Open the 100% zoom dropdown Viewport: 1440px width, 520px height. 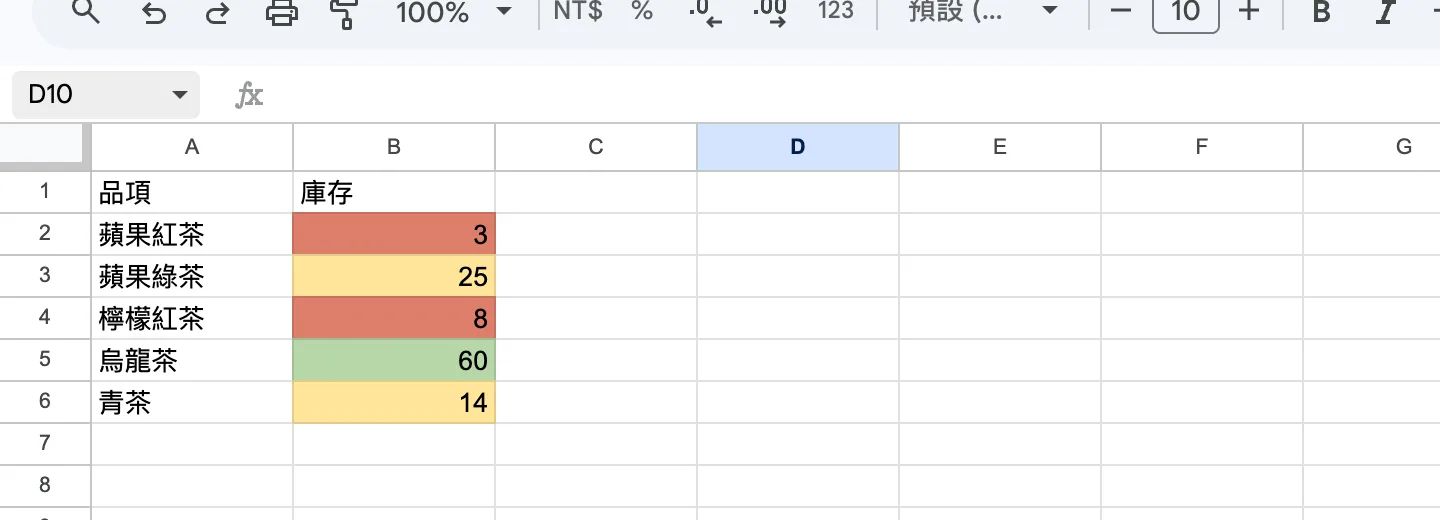[x=453, y=12]
